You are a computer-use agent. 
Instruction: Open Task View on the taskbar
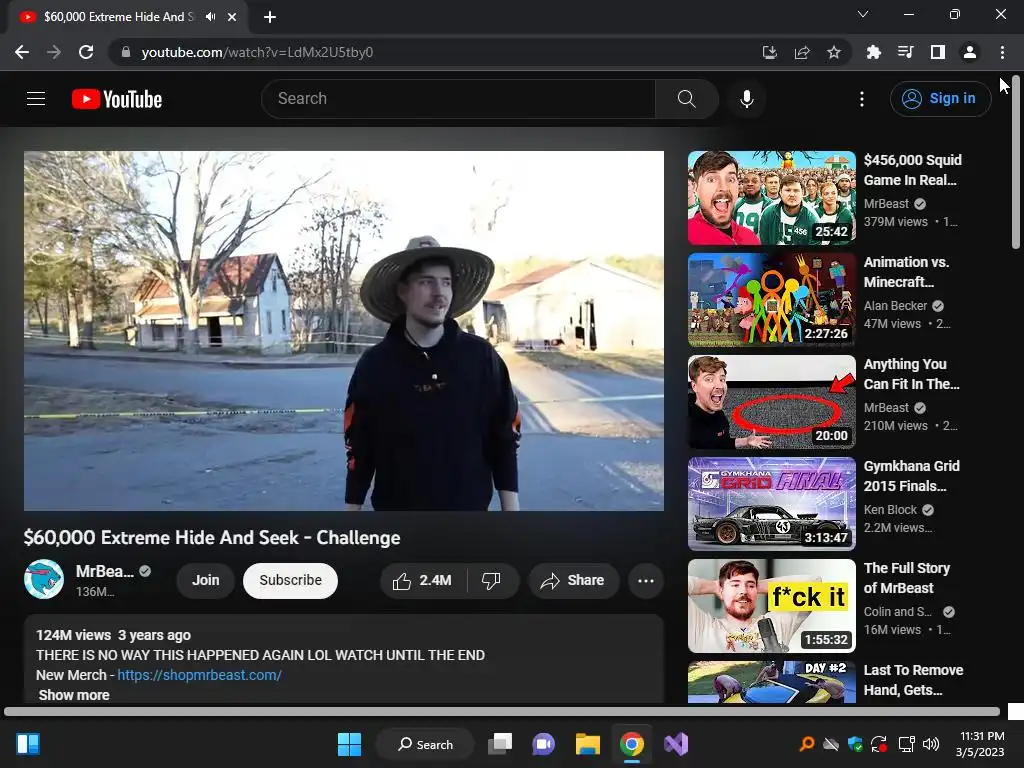click(500, 744)
